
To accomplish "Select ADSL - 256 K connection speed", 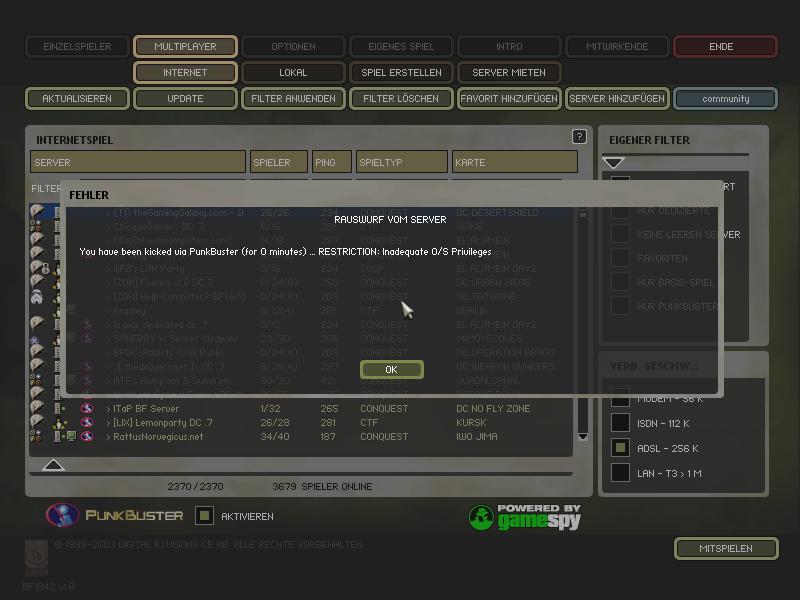I will (620, 448).
